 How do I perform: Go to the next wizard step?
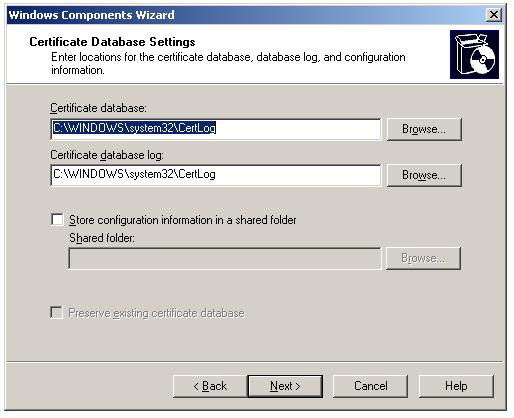(285, 386)
